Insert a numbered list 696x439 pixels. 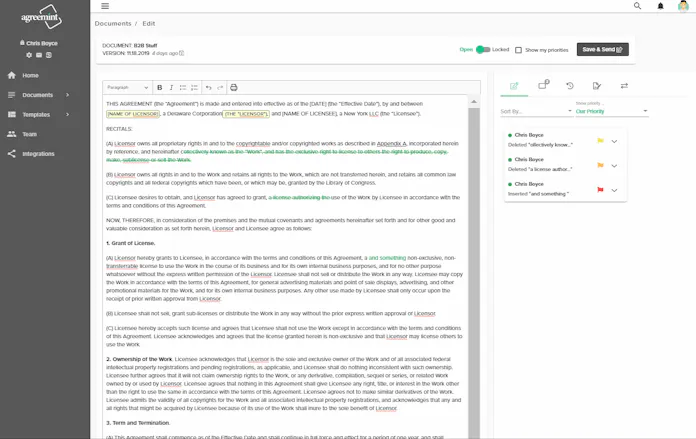194,87
